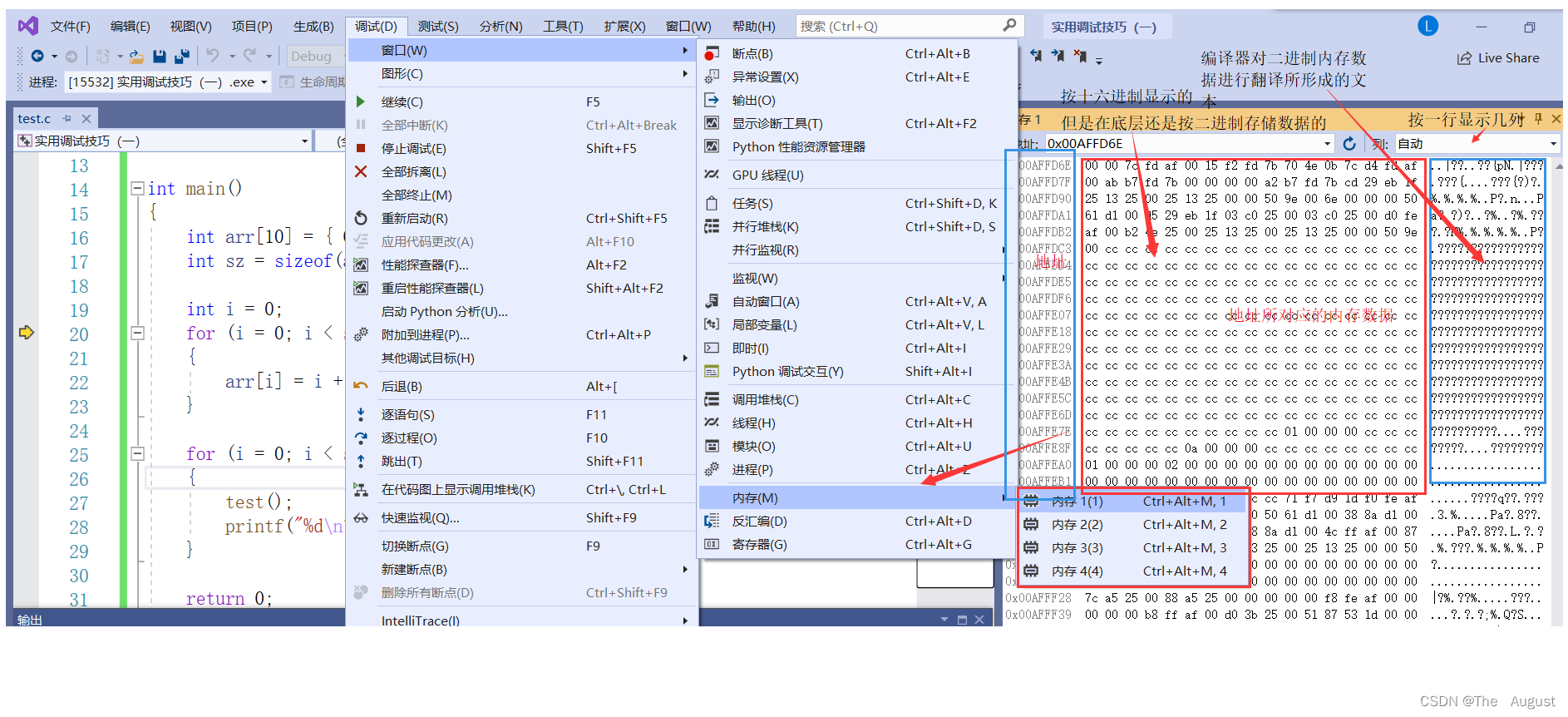
Task: Choose 停止调试(E) with red square icon
Action: (521, 148)
